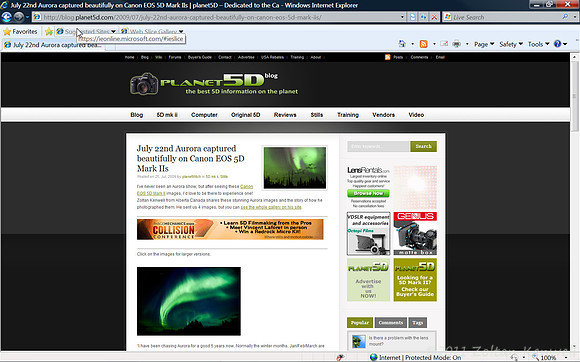Run a search with the magnifier icon
580x362 pixels.
[565, 17]
